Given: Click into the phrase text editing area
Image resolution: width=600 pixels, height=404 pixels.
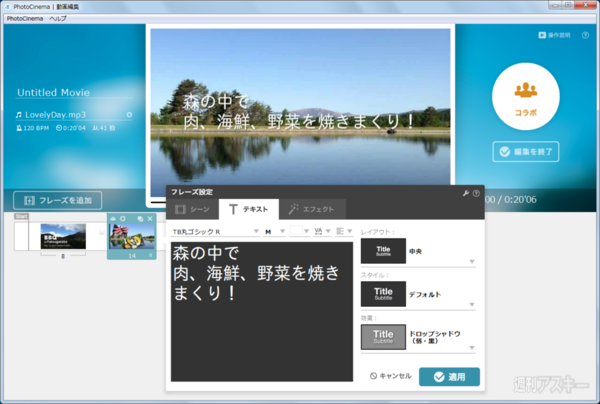Looking at the screenshot, I should pyautogui.click(x=262, y=311).
